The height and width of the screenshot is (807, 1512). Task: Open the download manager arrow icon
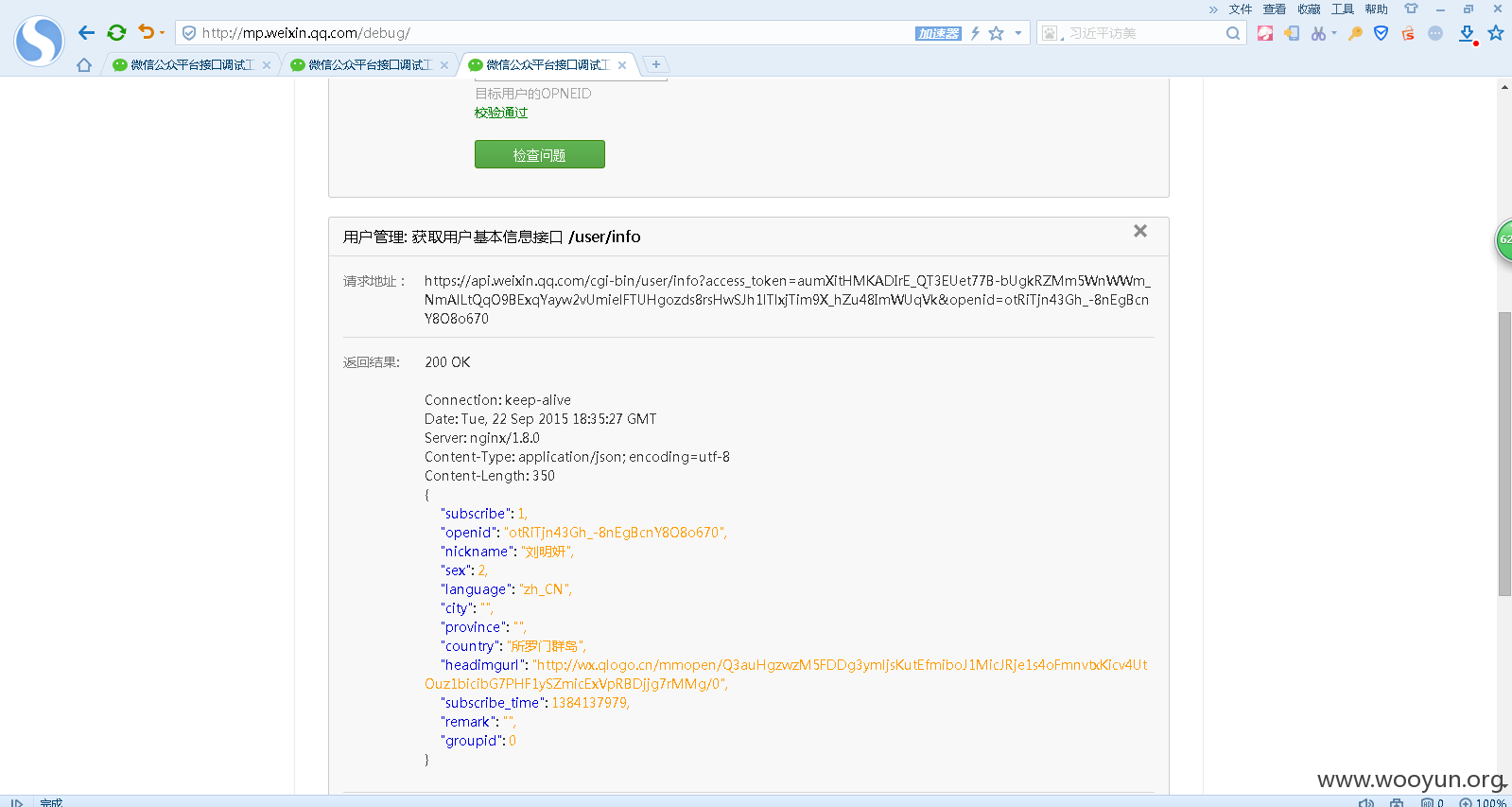pos(1467,34)
